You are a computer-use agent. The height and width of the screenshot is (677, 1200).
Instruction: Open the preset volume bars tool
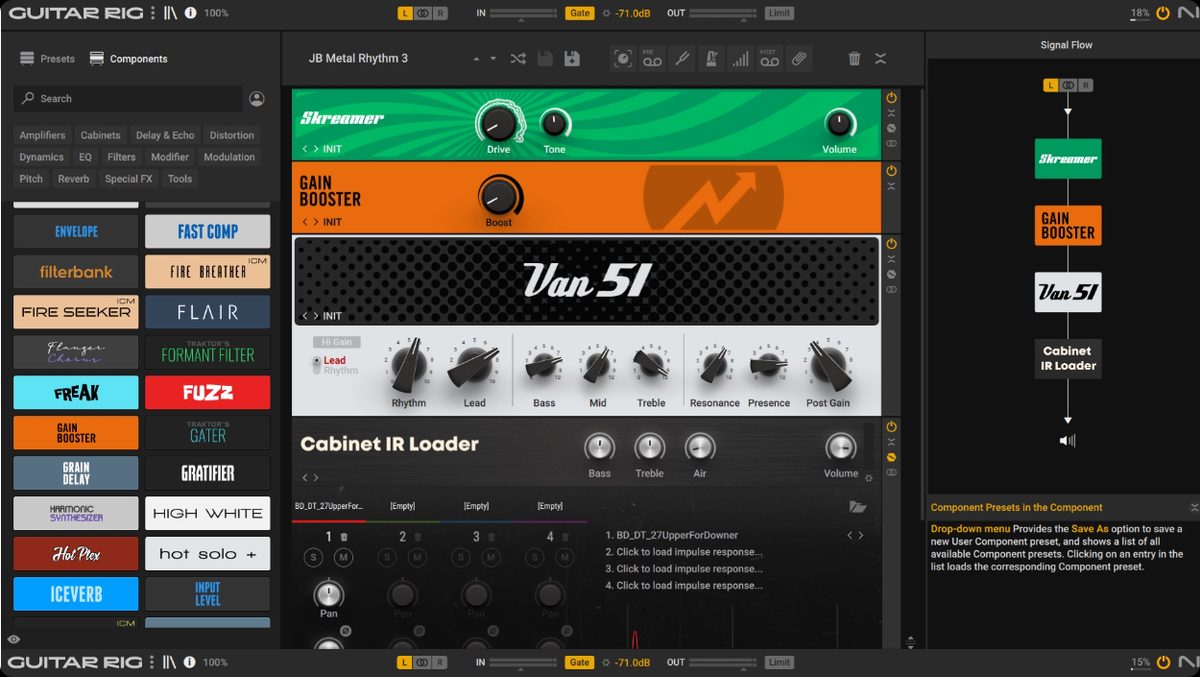click(x=740, y=59)
